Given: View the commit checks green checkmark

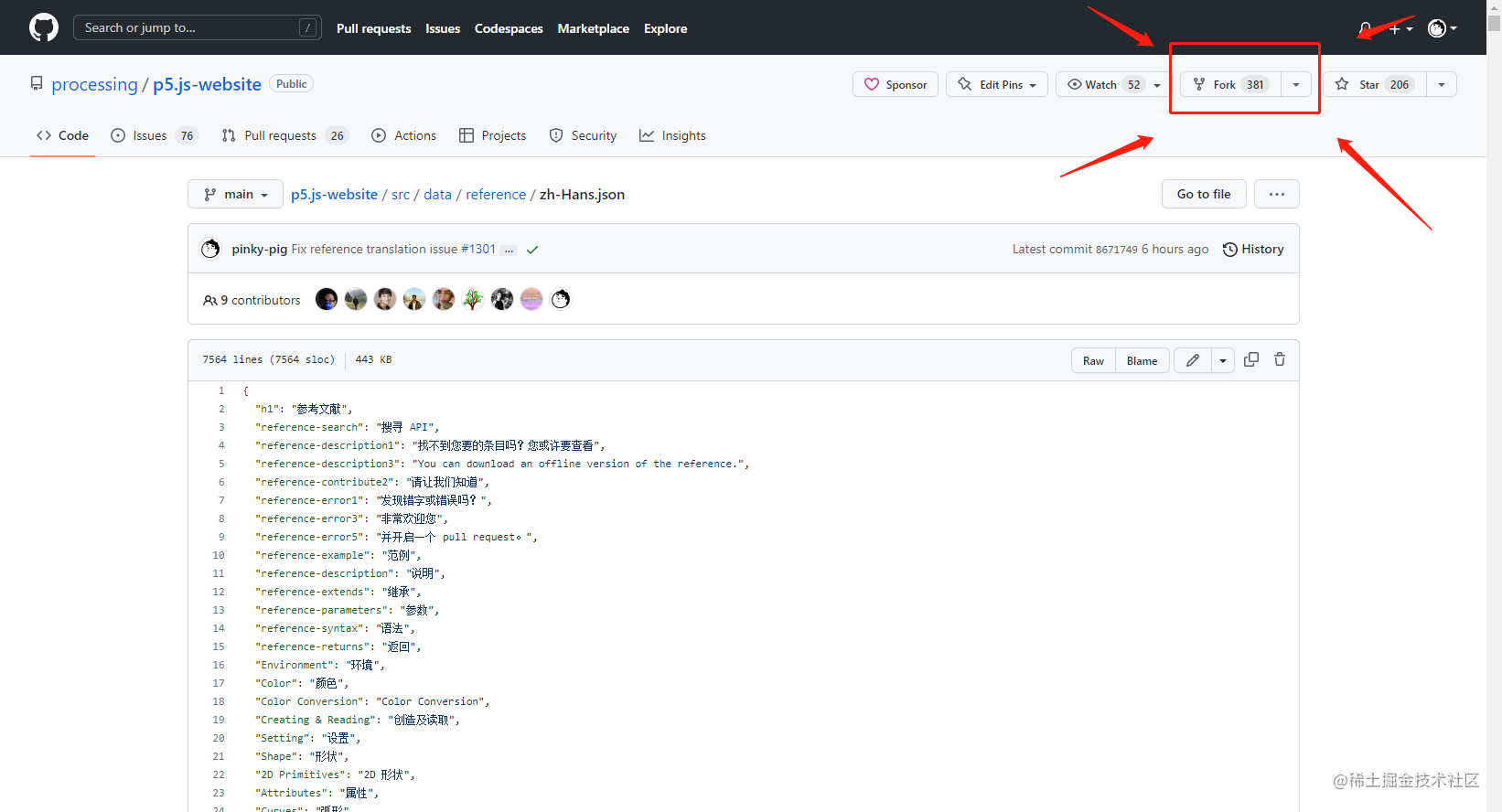Looking at the screenshot, I should (532, 250).
